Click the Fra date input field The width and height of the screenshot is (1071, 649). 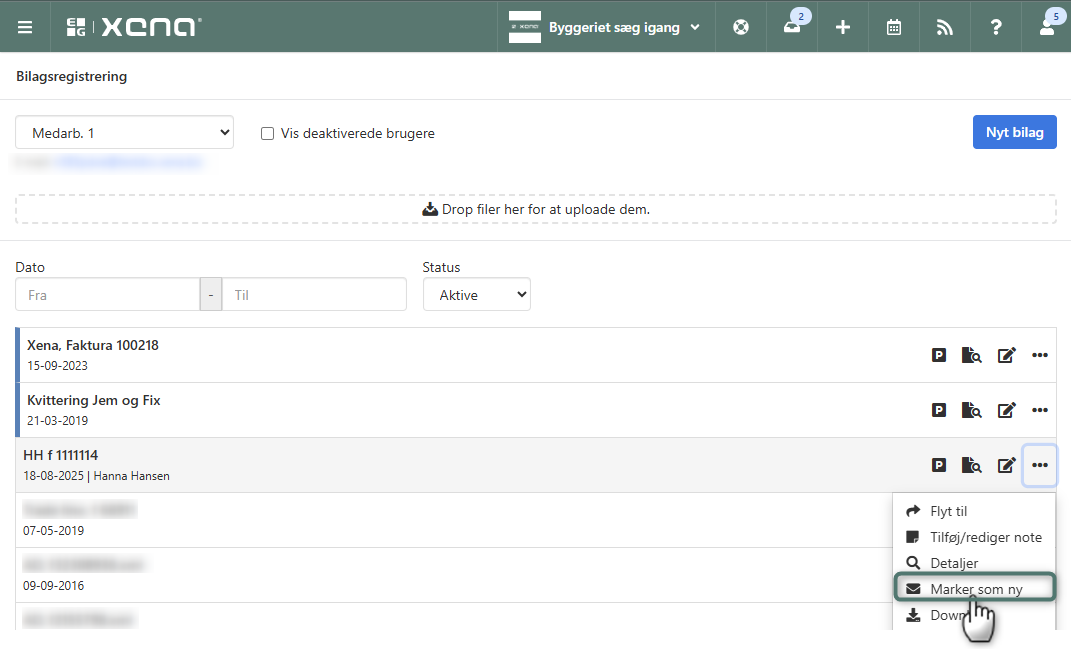point(108,295)
